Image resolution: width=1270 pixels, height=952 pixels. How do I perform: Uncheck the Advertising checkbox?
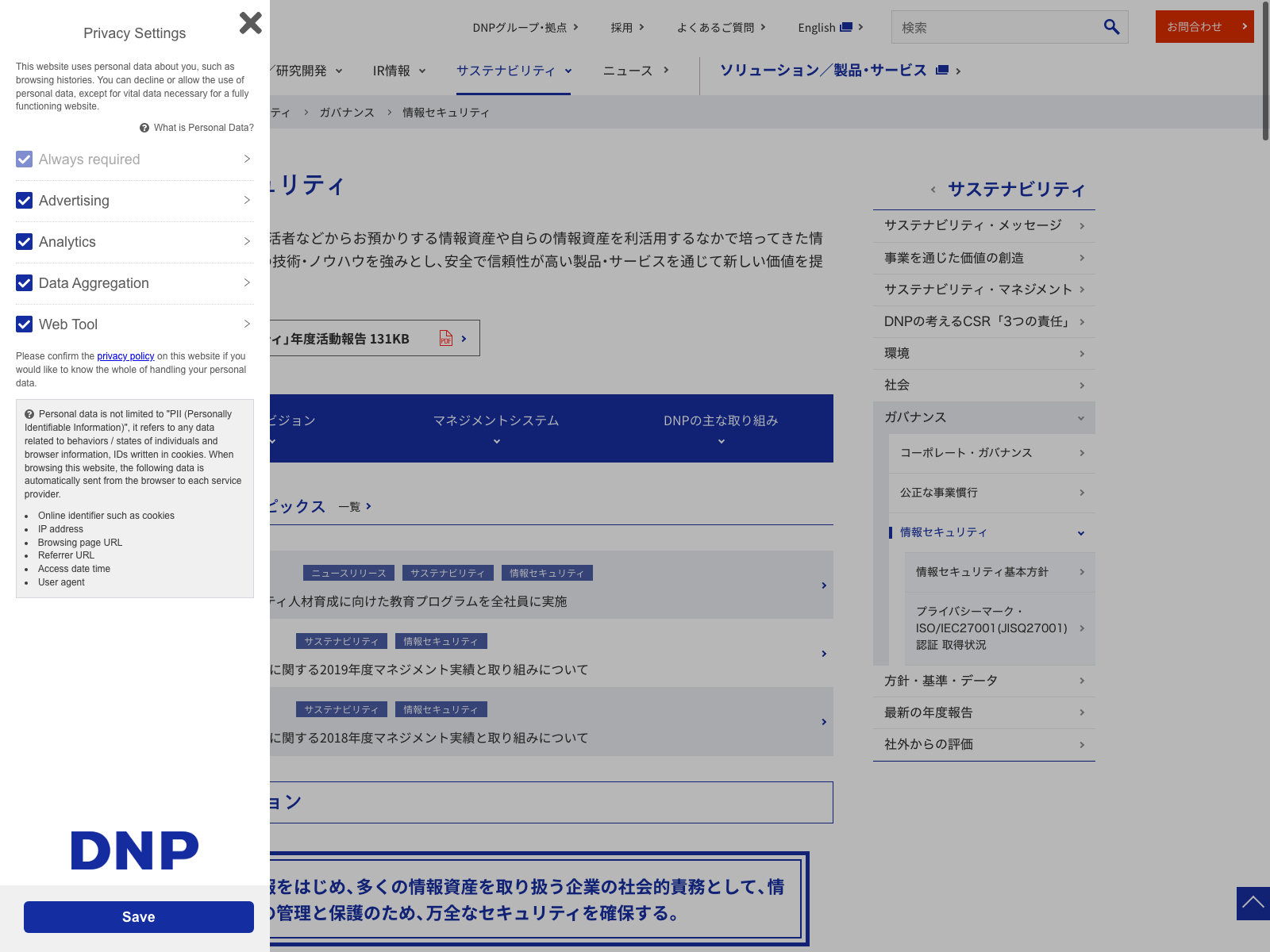[x=25, y=201]
